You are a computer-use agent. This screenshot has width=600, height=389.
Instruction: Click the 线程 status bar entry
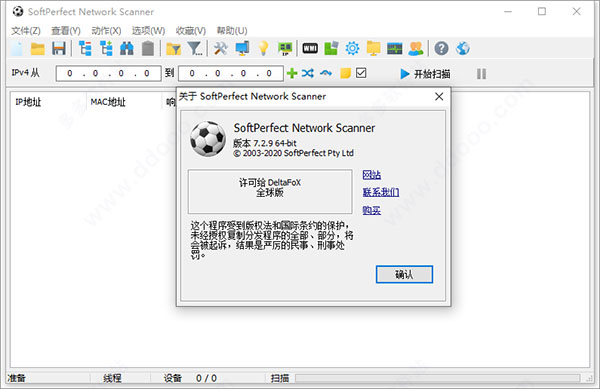(x=112, y=378)
